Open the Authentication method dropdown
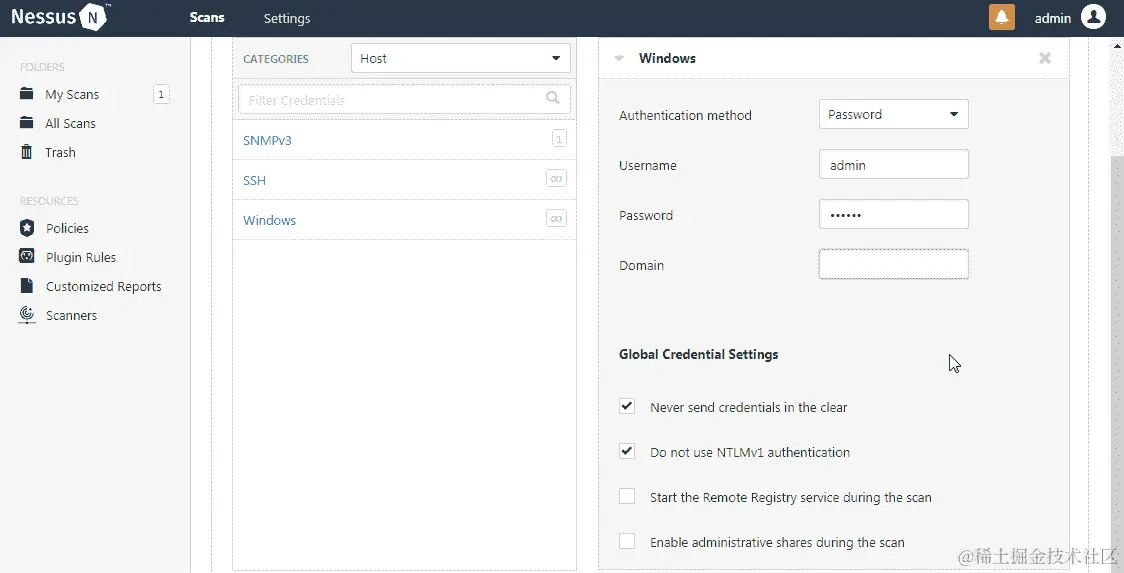Image resolution: width=1124 pixels, height=573 pixels. tap(893, 114)
